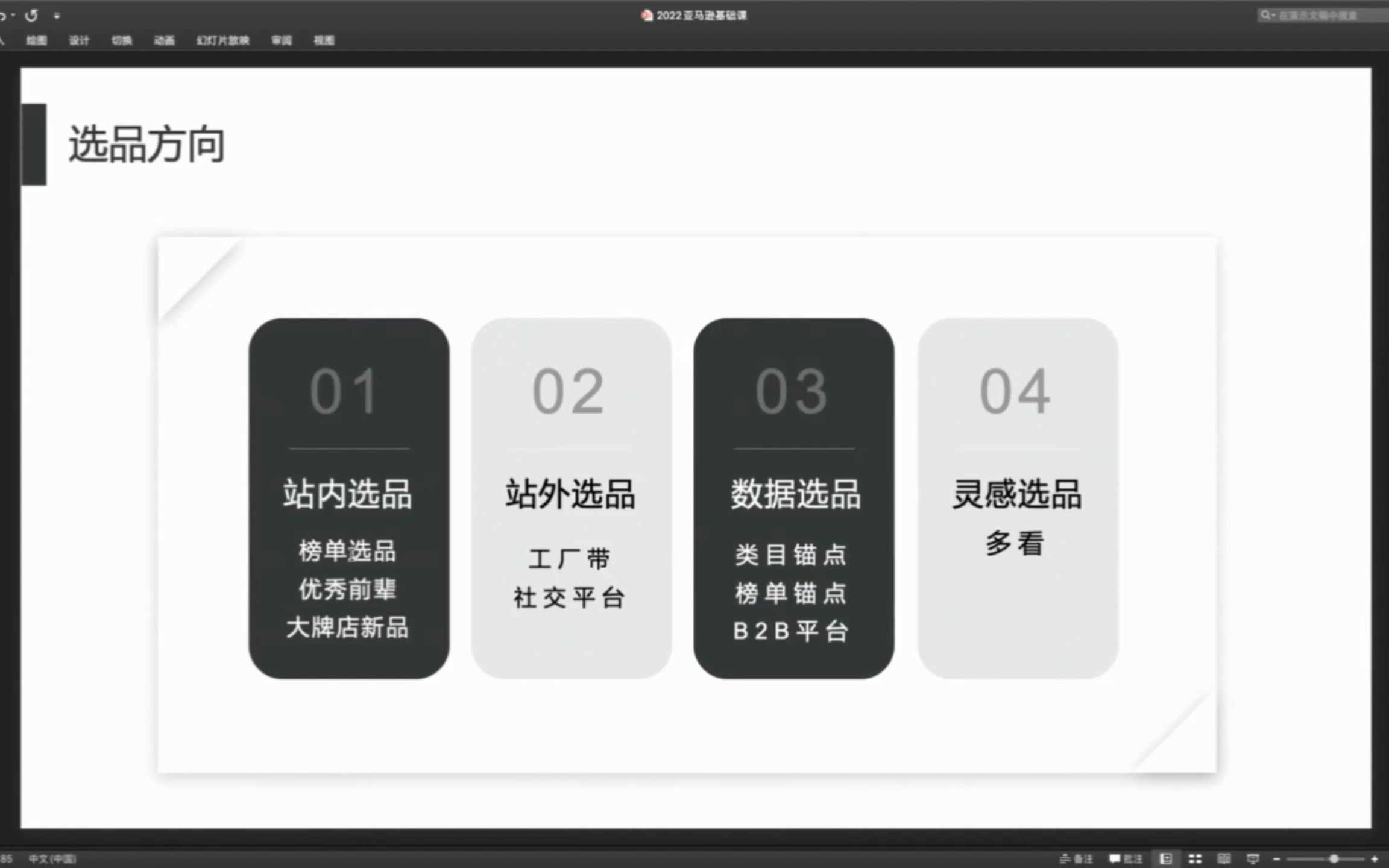The image size is (1389, 868).
Task: Open the 设计 ribbon tab
Action: pos(79,40)
